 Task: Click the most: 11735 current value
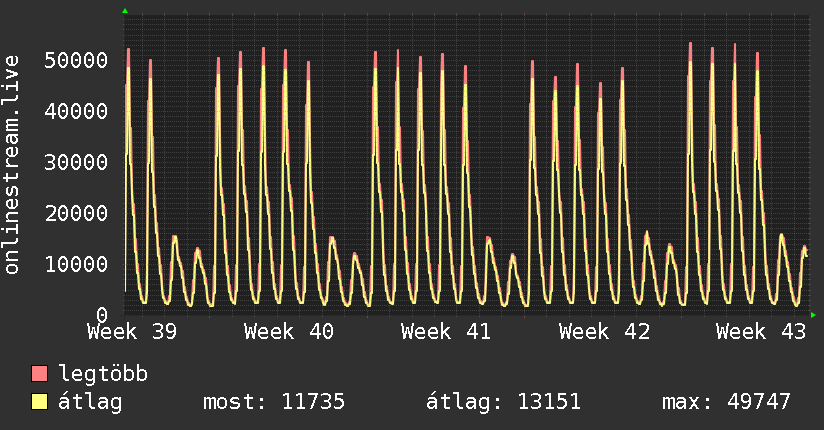point(274,402)
